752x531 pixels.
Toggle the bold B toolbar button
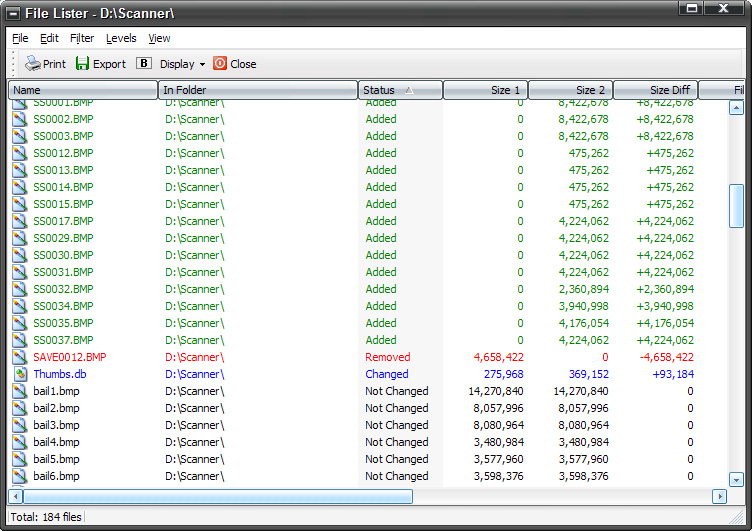coord(144,64)
